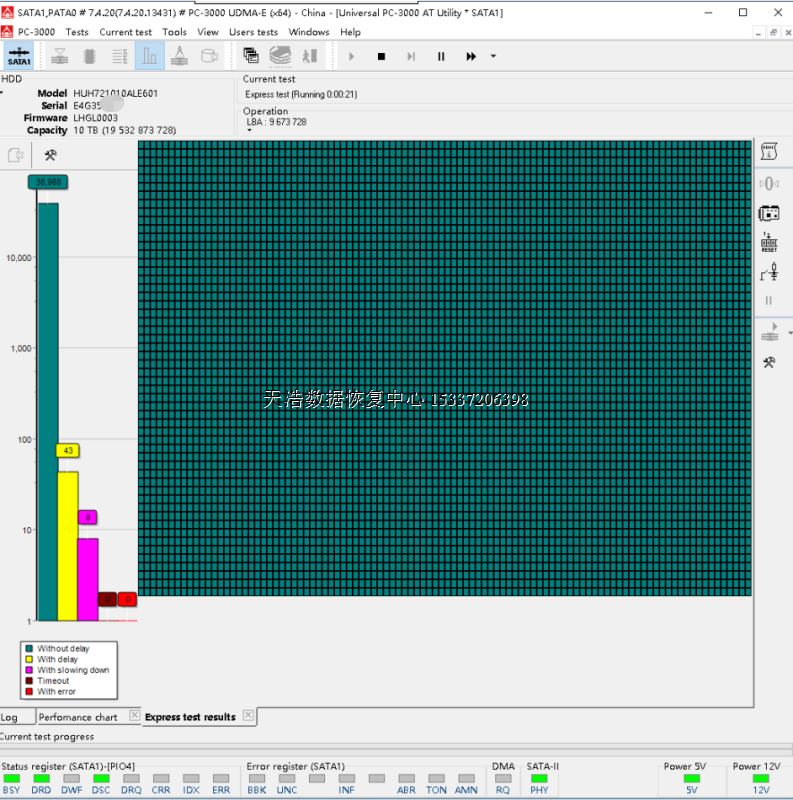Open the Tests menu

[77, 32]
